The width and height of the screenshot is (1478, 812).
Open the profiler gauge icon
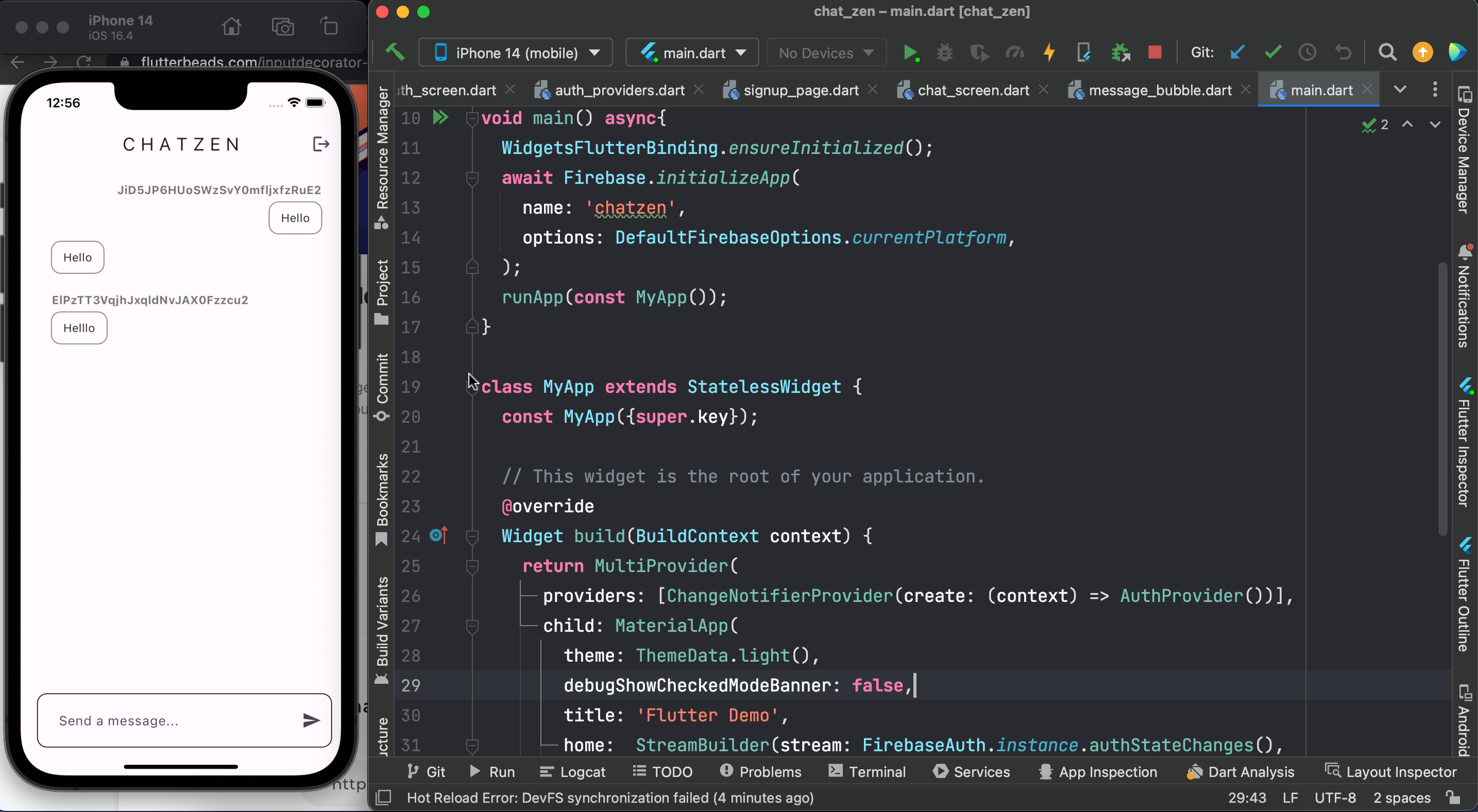(x=1014, y=53)
